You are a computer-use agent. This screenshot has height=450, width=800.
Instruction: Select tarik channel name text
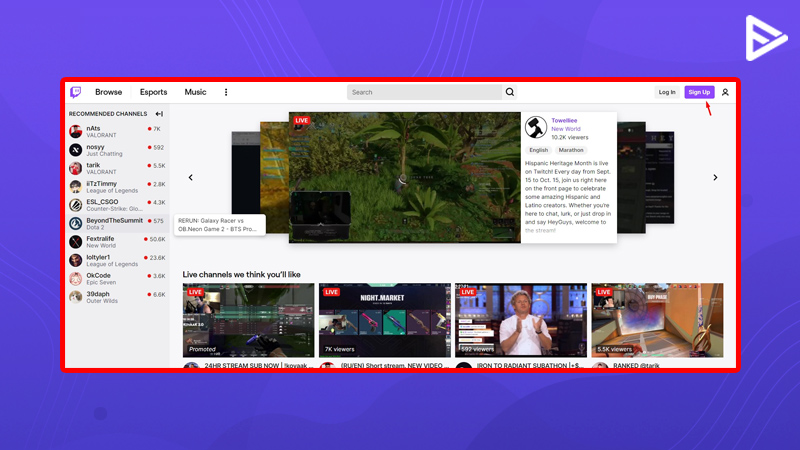(x=93, y=165)
